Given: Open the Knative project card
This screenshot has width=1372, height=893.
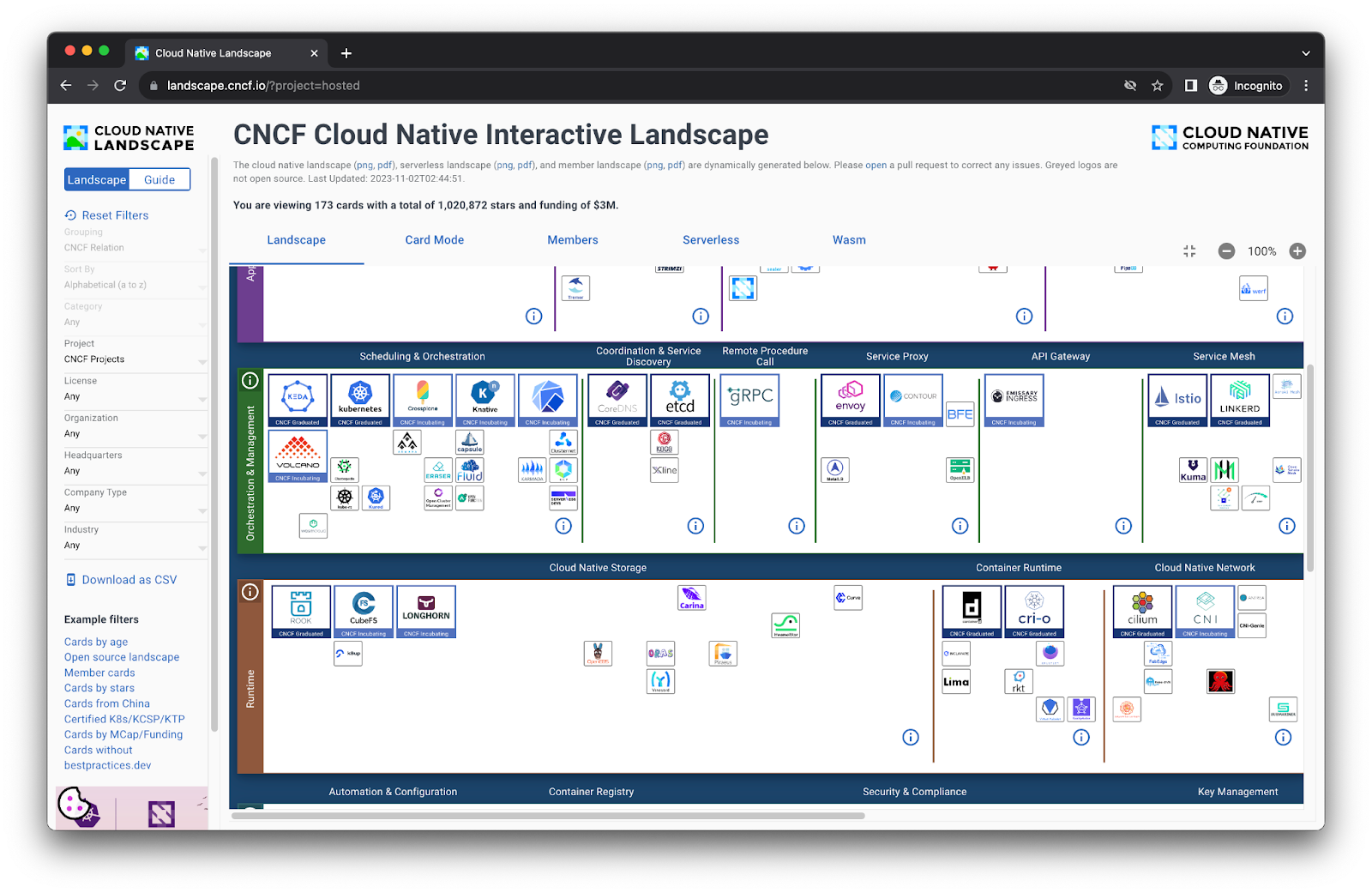Looking at the screenshot, I should [x=485, y=400].
